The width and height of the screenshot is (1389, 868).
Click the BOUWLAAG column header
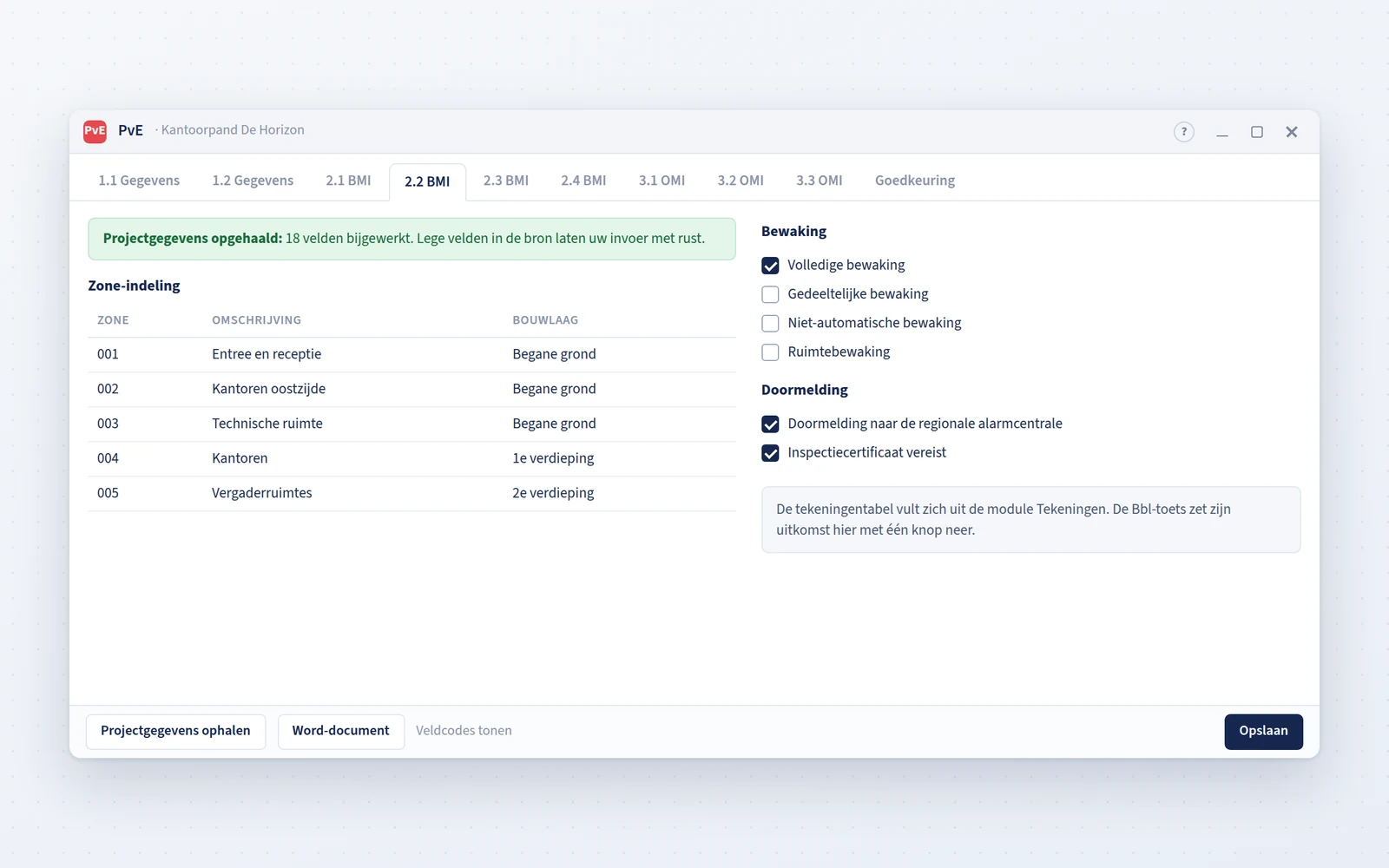[545, 320]
